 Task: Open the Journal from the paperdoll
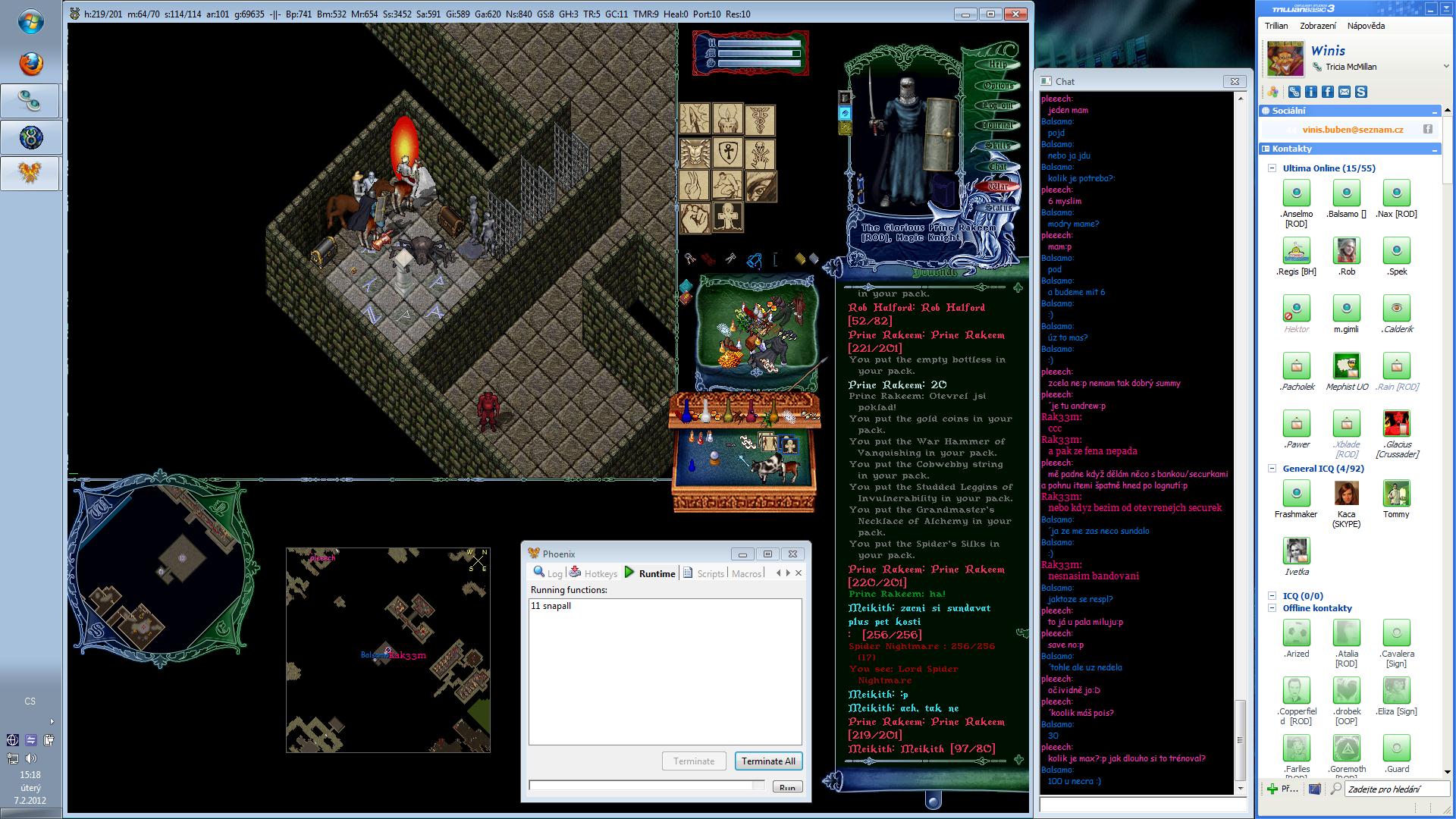pos(999,126)
